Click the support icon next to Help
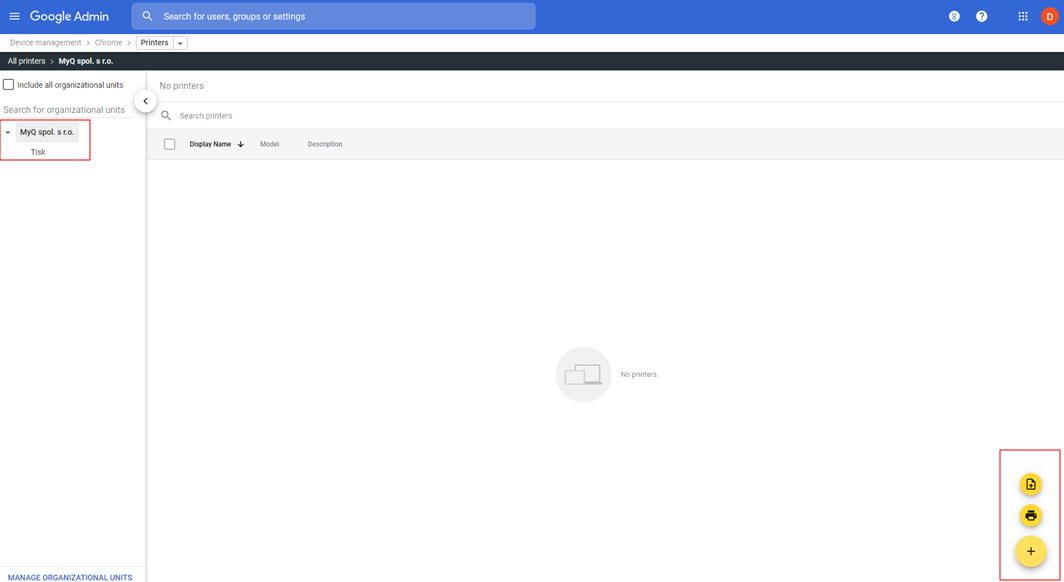This screenshot has width=1064, height=582. click(953, 16)
